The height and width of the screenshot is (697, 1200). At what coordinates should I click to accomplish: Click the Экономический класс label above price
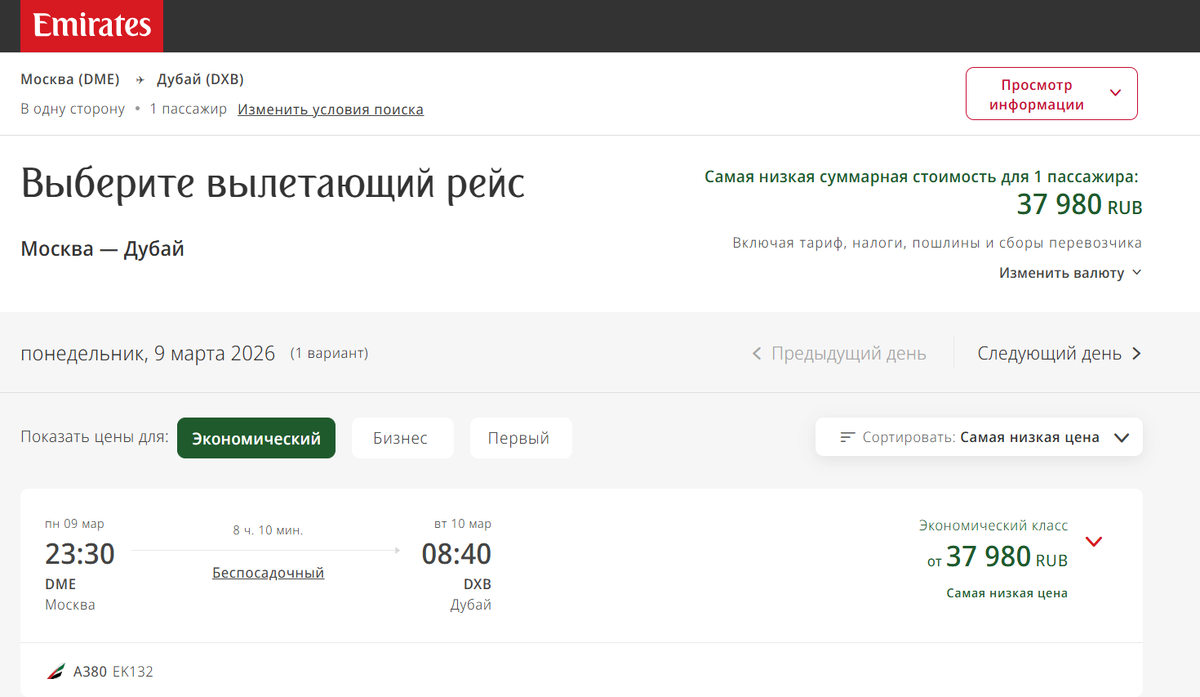click(x=994, y=525)
